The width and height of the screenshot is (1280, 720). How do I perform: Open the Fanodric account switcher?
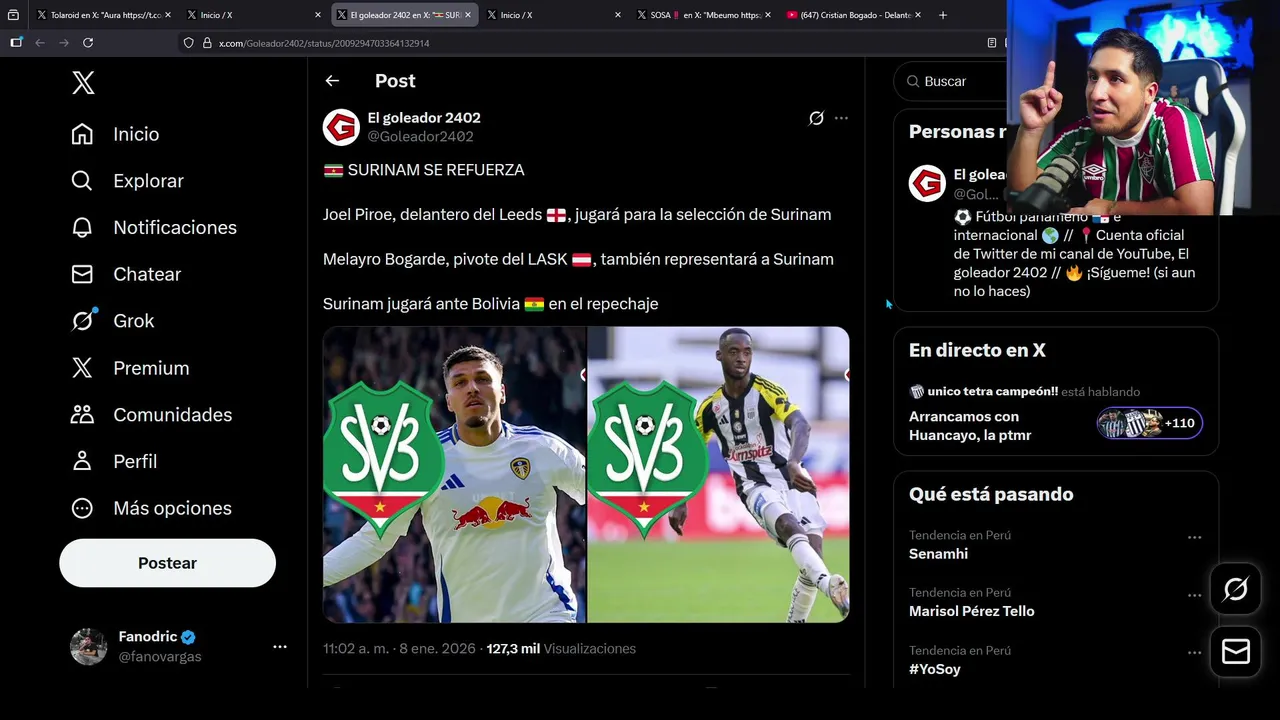tap(178, 647)
